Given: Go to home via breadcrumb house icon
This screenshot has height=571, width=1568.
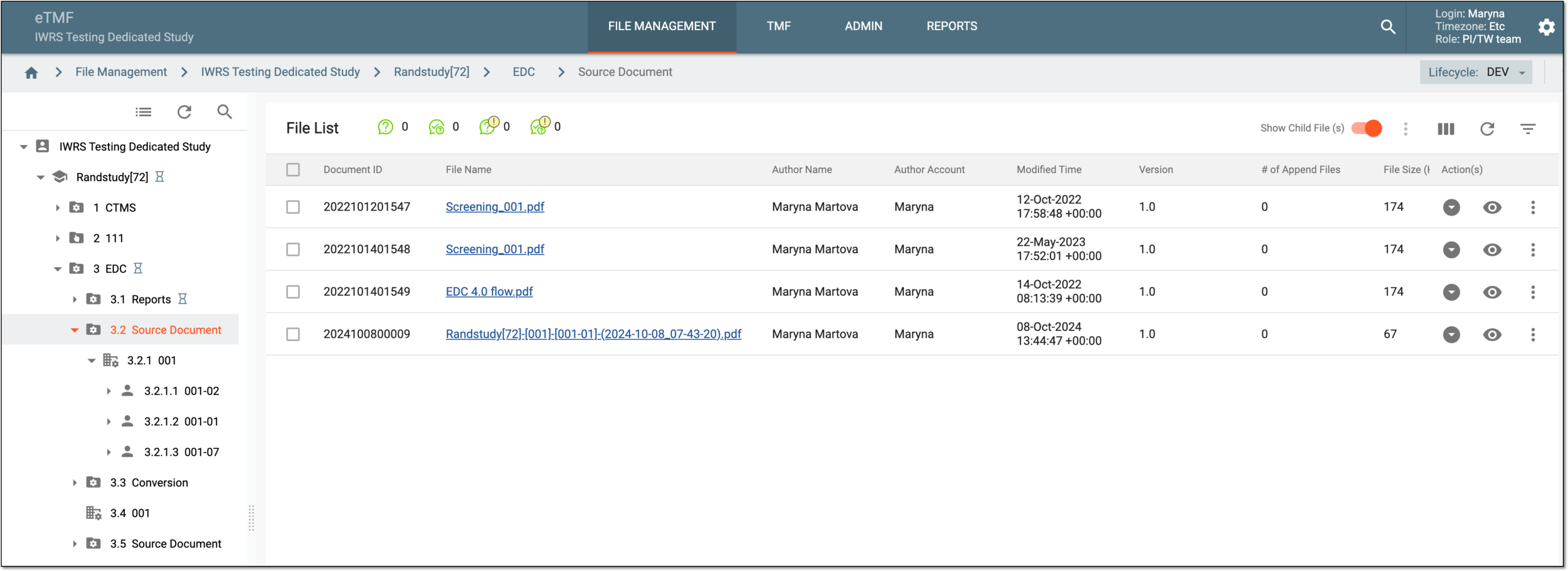Looking at the screenshot, I should (x=31, y=73).
